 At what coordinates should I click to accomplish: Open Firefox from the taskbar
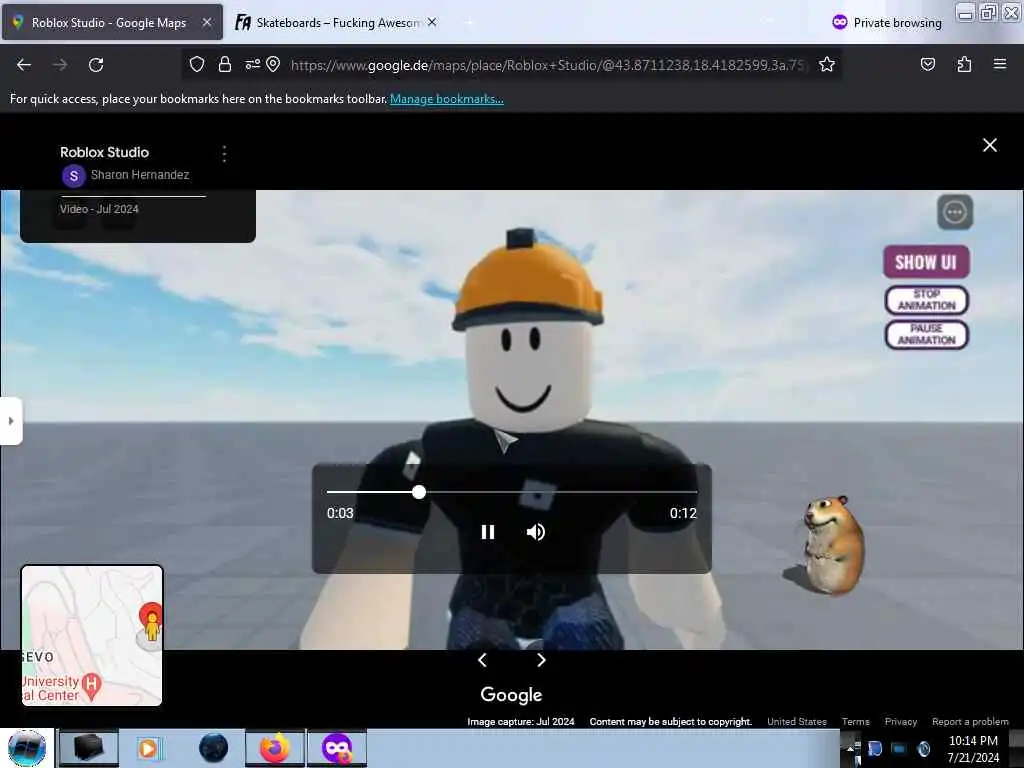click(275, 748)
